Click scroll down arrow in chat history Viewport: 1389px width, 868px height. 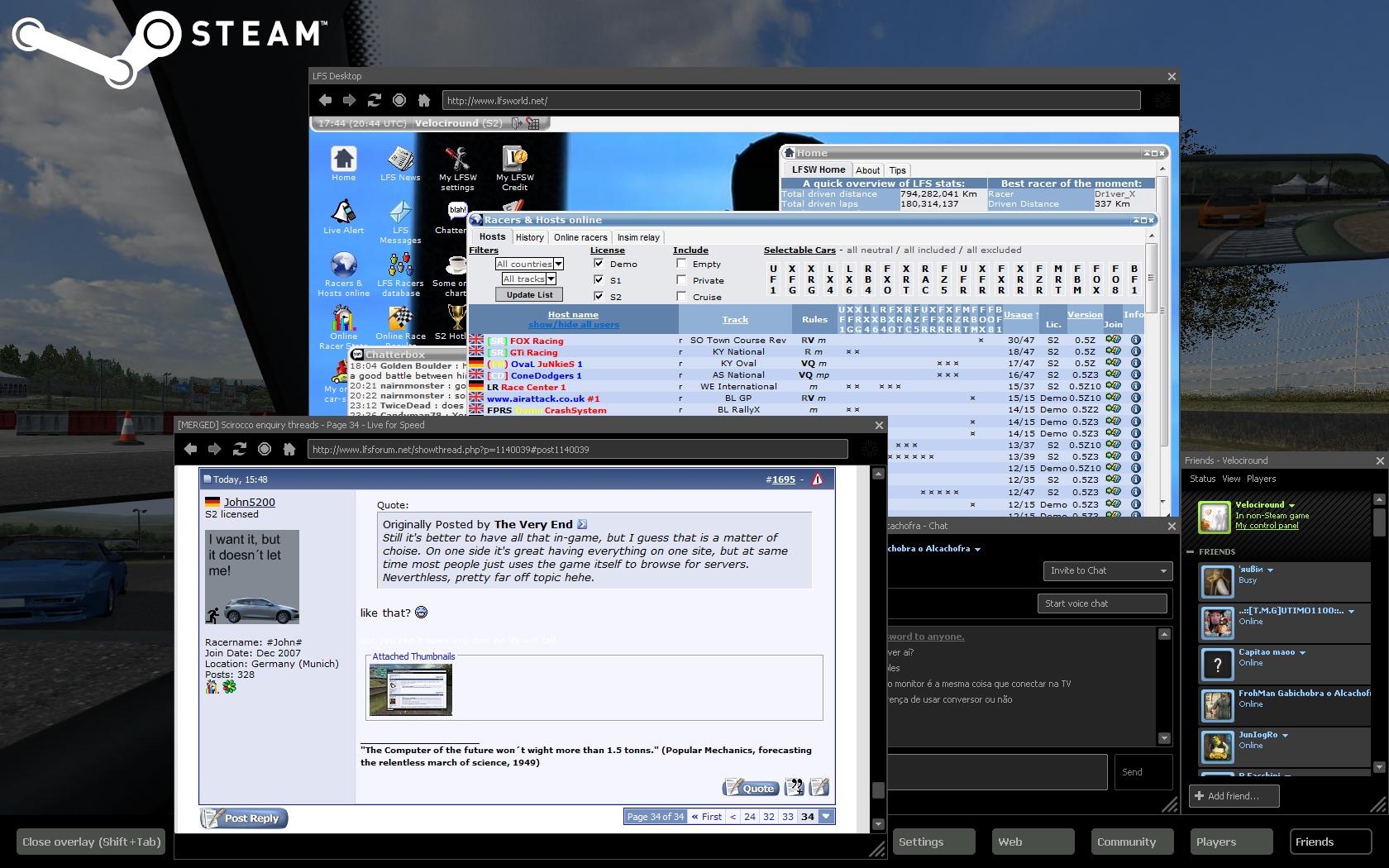pos(1164,738)
